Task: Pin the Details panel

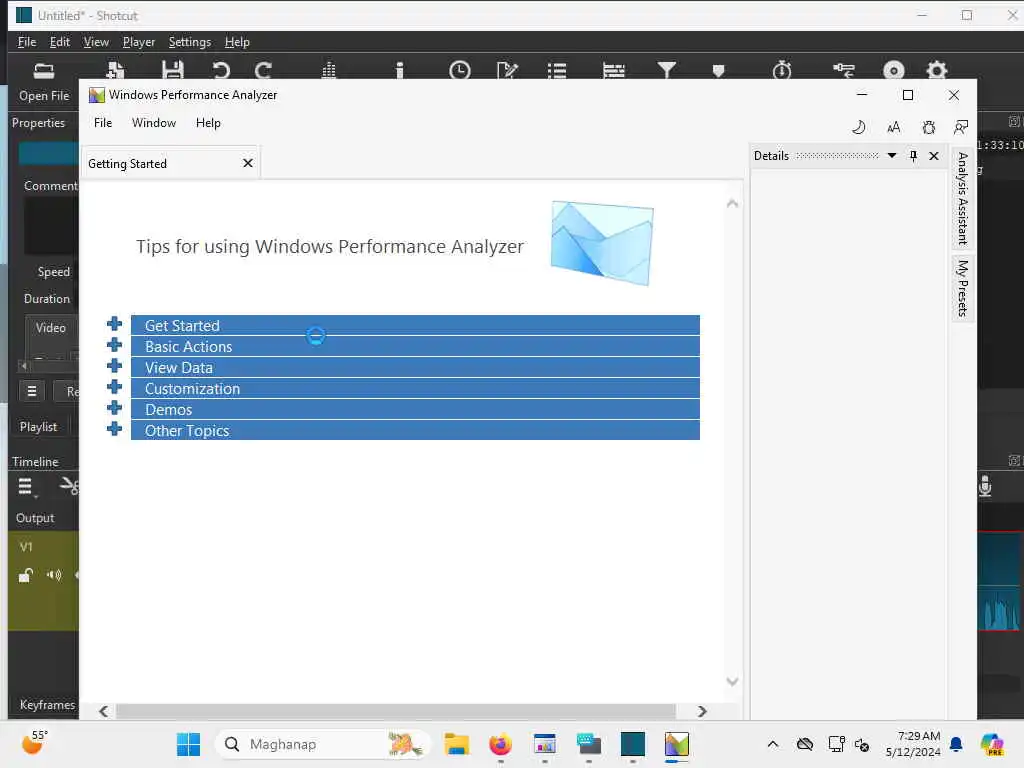Action: click(x=914, y=155)
